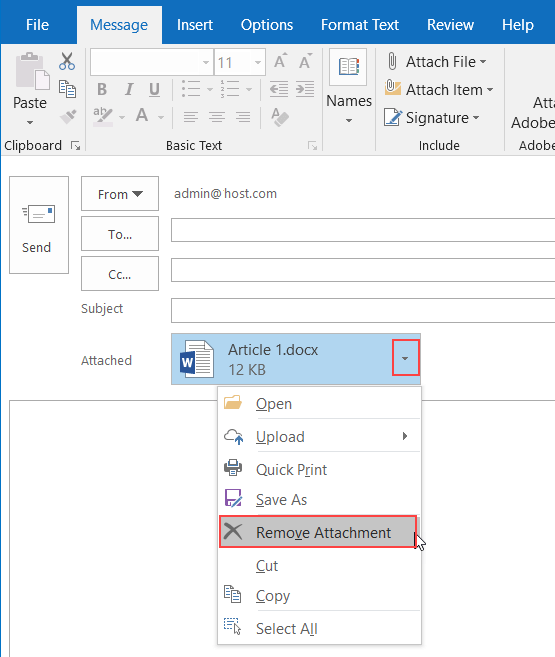Click the Copy icon in Clipboard group
The height and width of the screenshot is (657, 555).
pos(67,89)
